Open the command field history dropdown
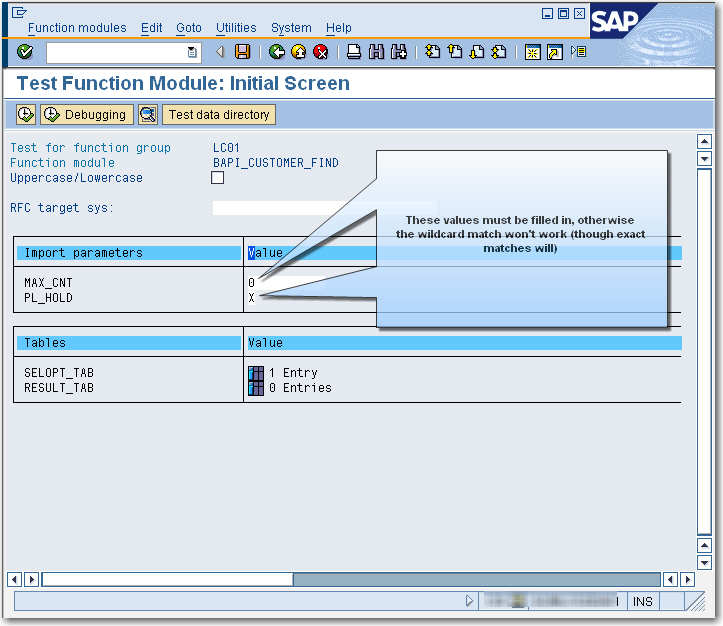Image resolution: width=723 pixels, height=626 pixels. (x=192, y=52)
